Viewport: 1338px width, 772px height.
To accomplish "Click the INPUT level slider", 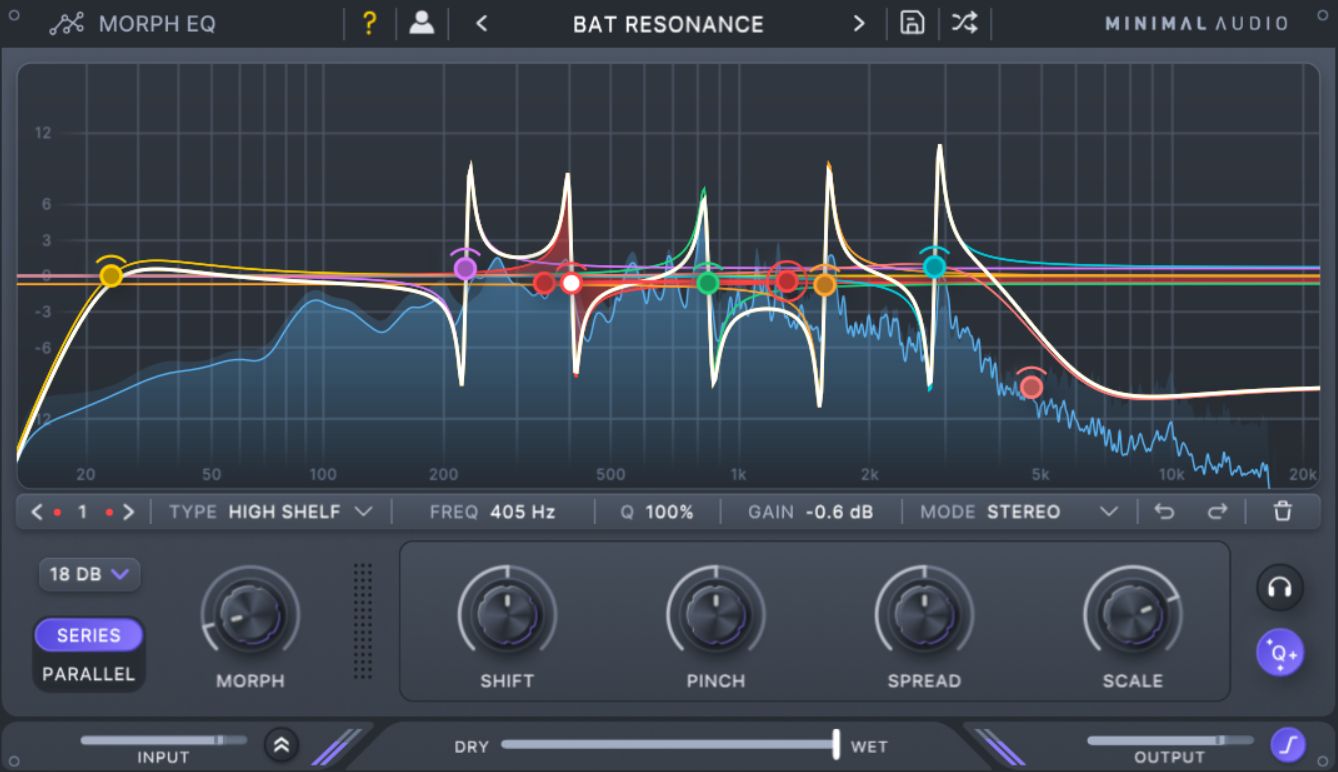I will click(x=163, y=740).
